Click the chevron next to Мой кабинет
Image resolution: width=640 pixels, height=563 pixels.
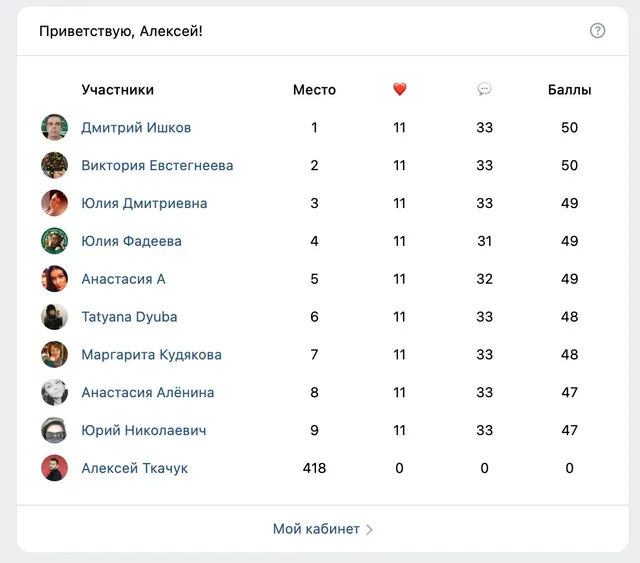click(x=369, y=530)
